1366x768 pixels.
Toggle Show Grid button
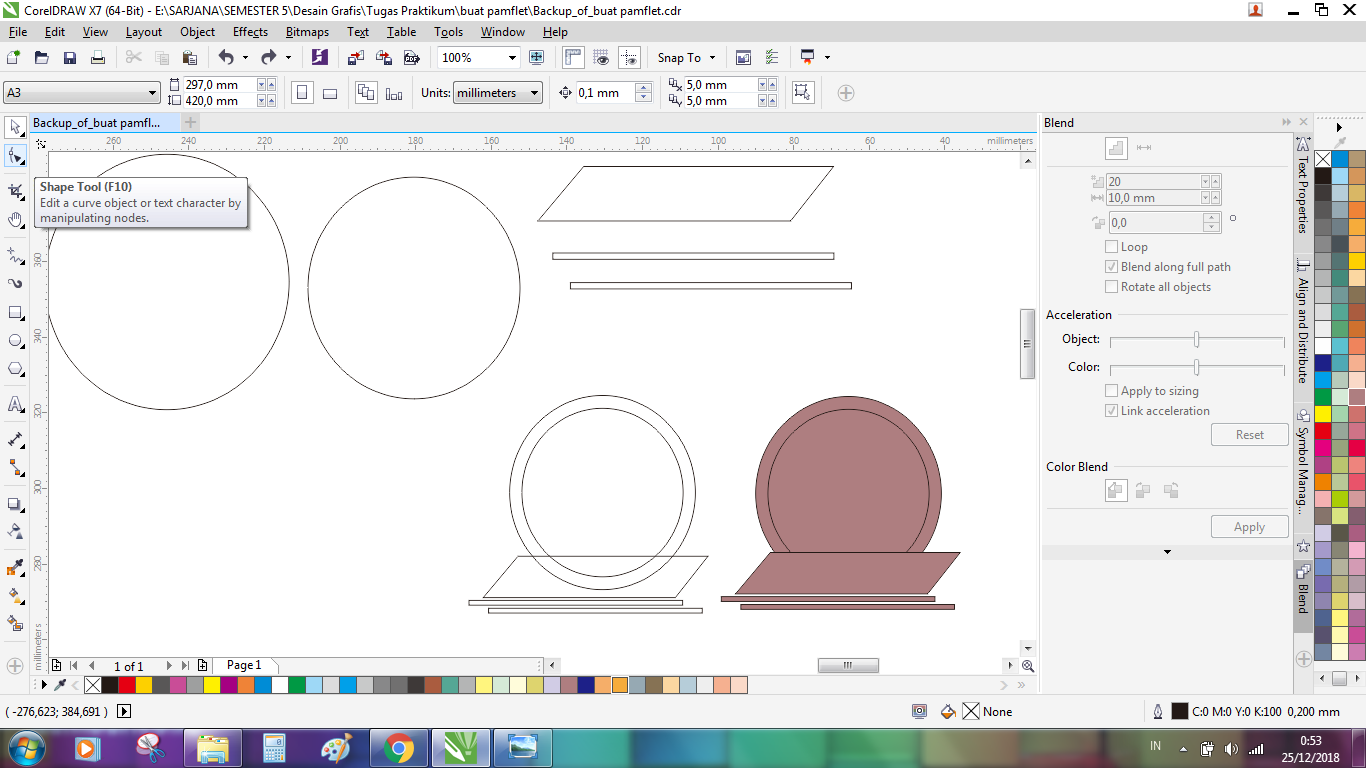coord(601,57)
